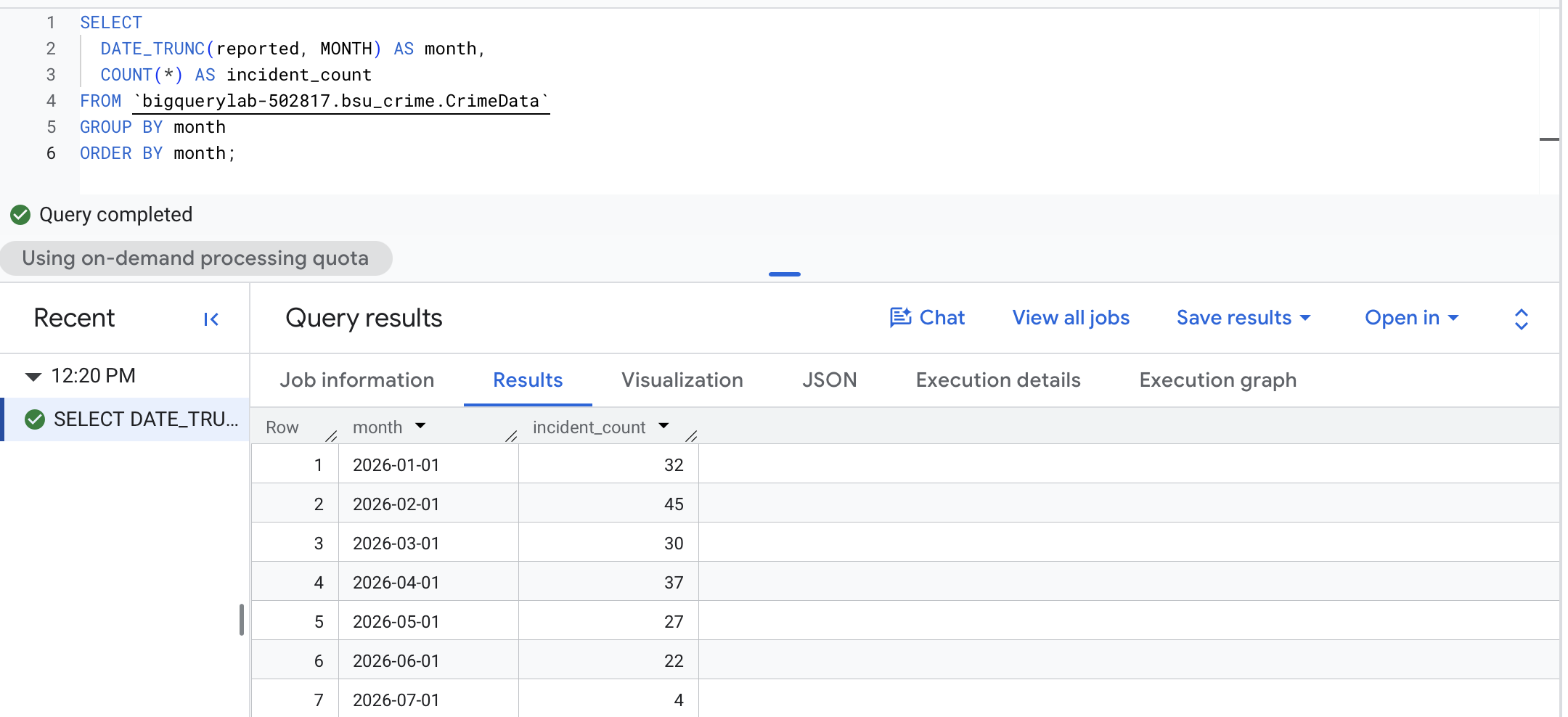
Task: Click the table name bigquerylab-502817.bsu_crime.CrimeData
Action: point(341,101)
